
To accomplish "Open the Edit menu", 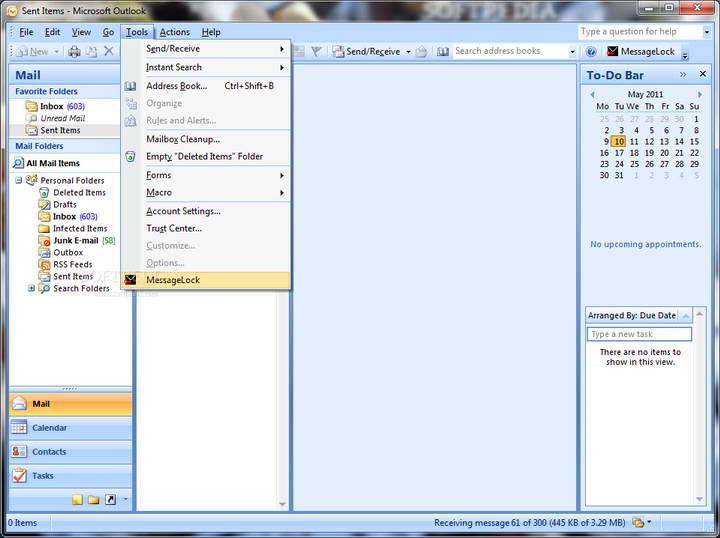I will [52, 32].
